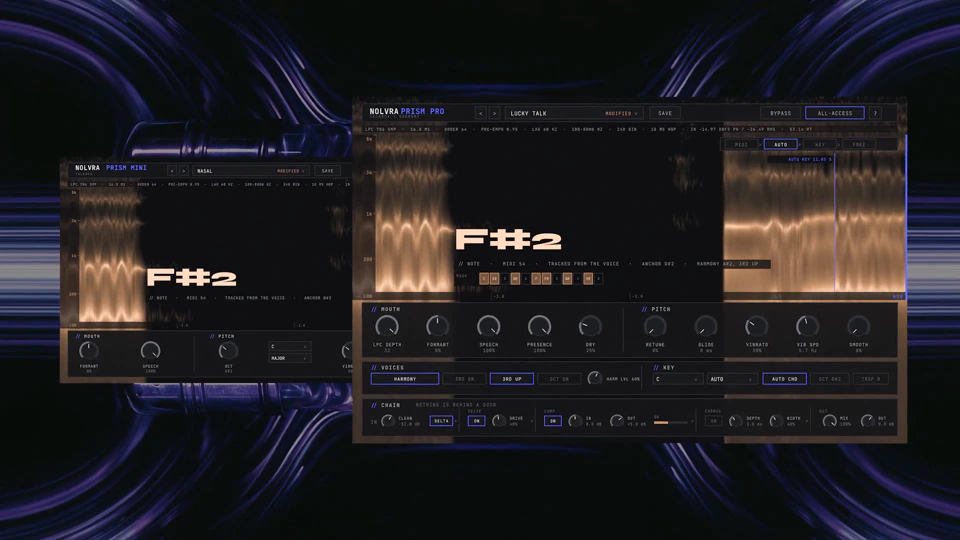Click the LPC Depth knob
960x540 pixels.
coord(387,326)
